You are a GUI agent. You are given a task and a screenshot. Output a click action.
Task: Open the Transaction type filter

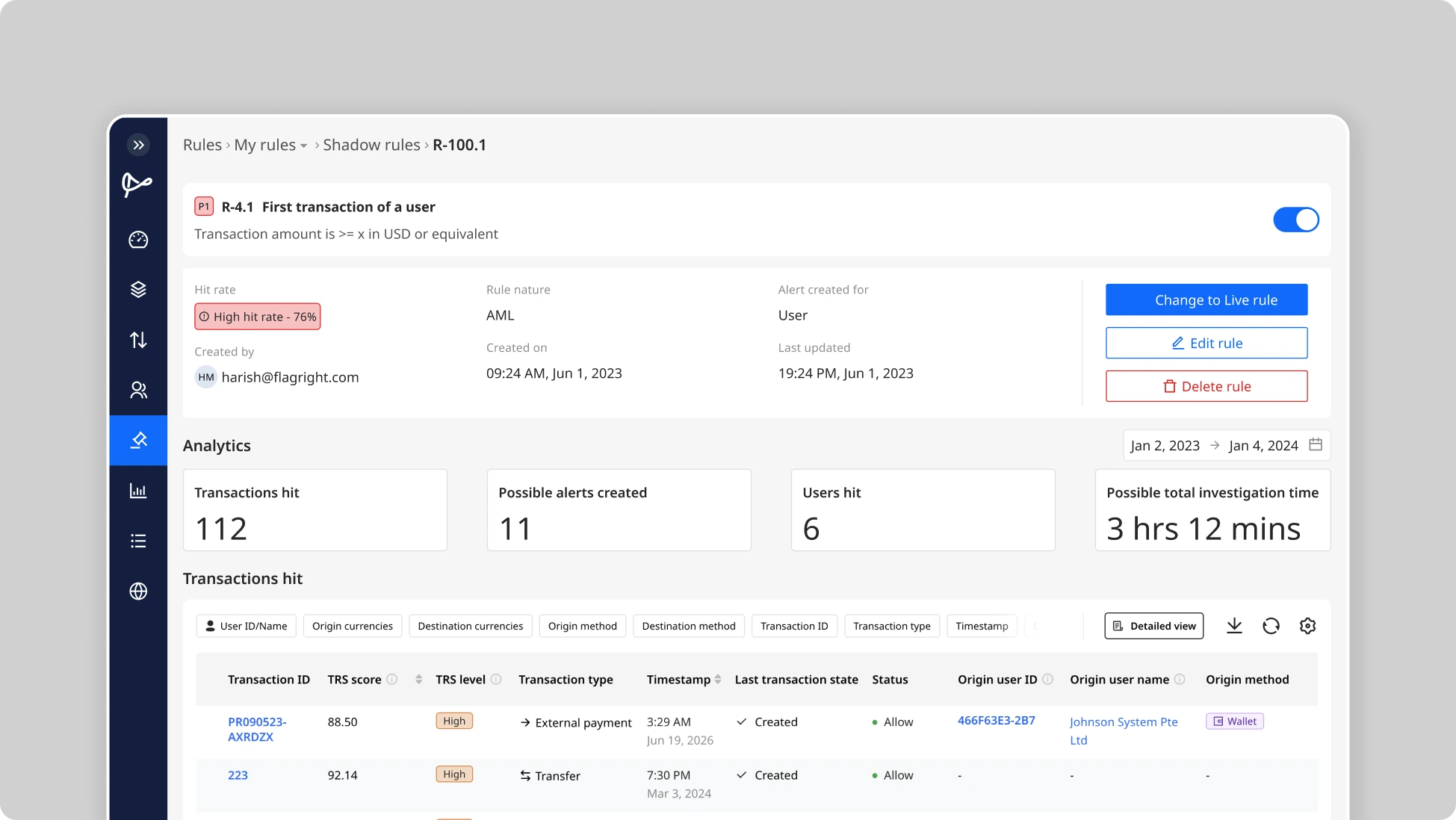(x=891, y=626)
